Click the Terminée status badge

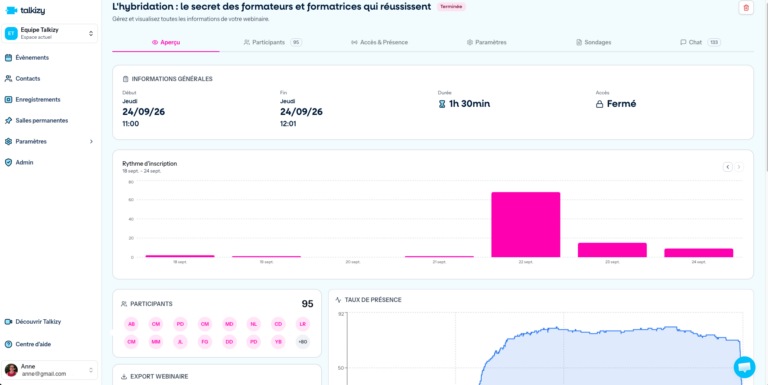[451, 7]
